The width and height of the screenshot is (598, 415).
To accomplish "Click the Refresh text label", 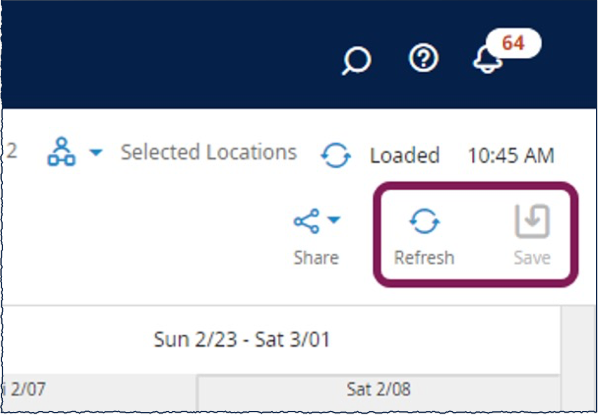I will [424, 258].
